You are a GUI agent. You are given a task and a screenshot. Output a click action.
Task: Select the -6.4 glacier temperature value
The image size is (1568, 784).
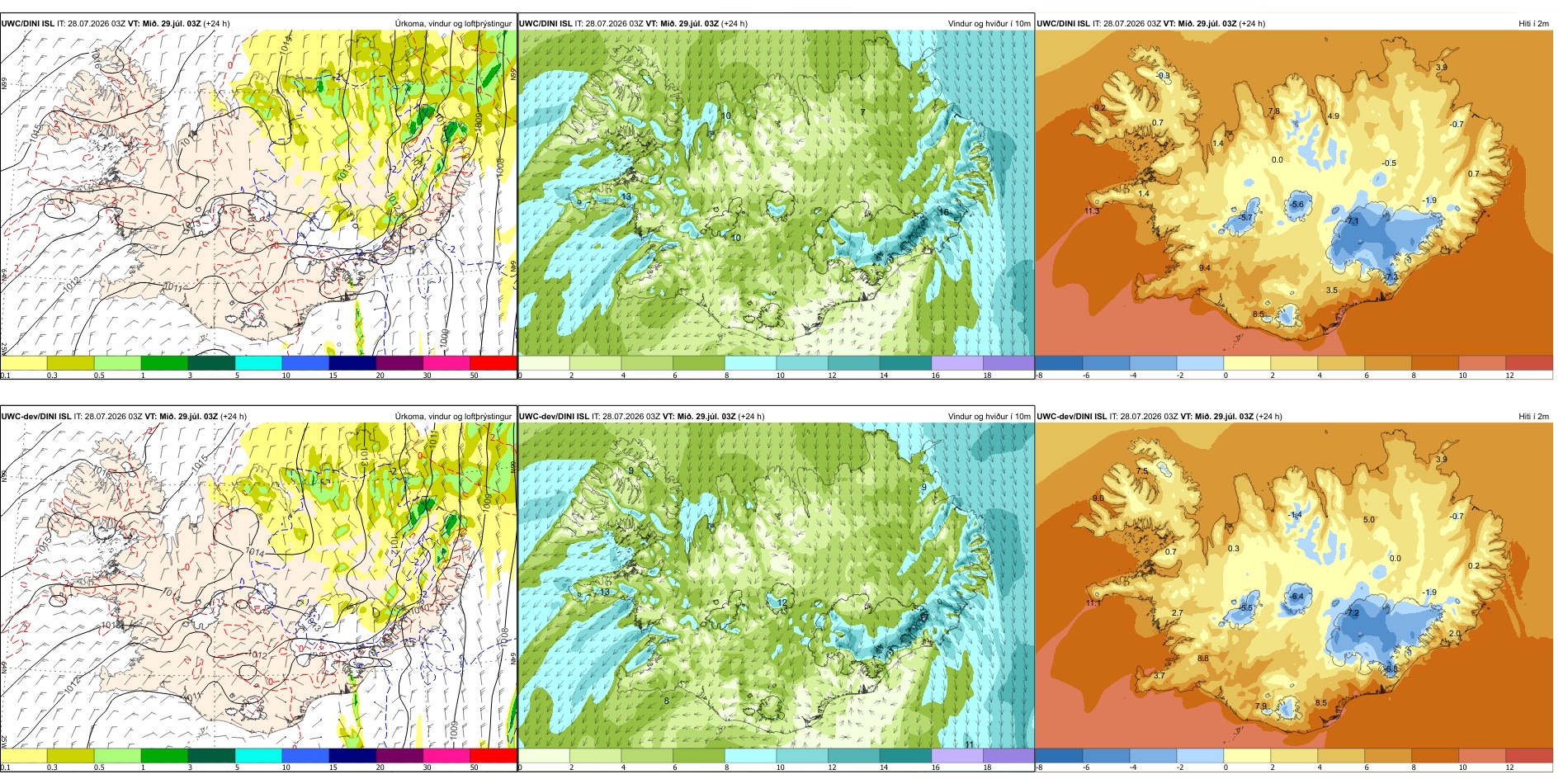1296,597
